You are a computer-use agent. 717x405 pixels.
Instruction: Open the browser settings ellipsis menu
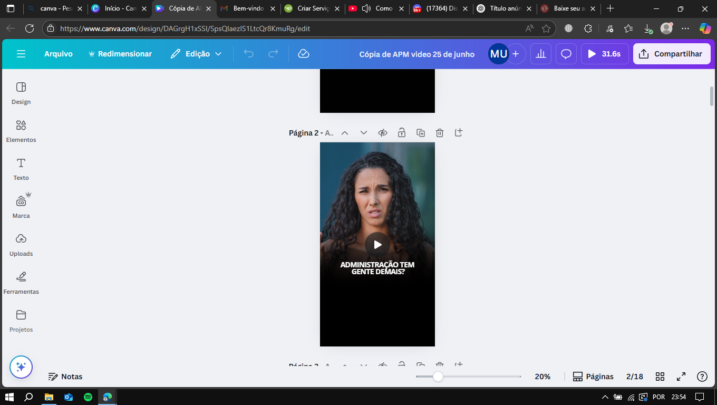pos(685,28)
